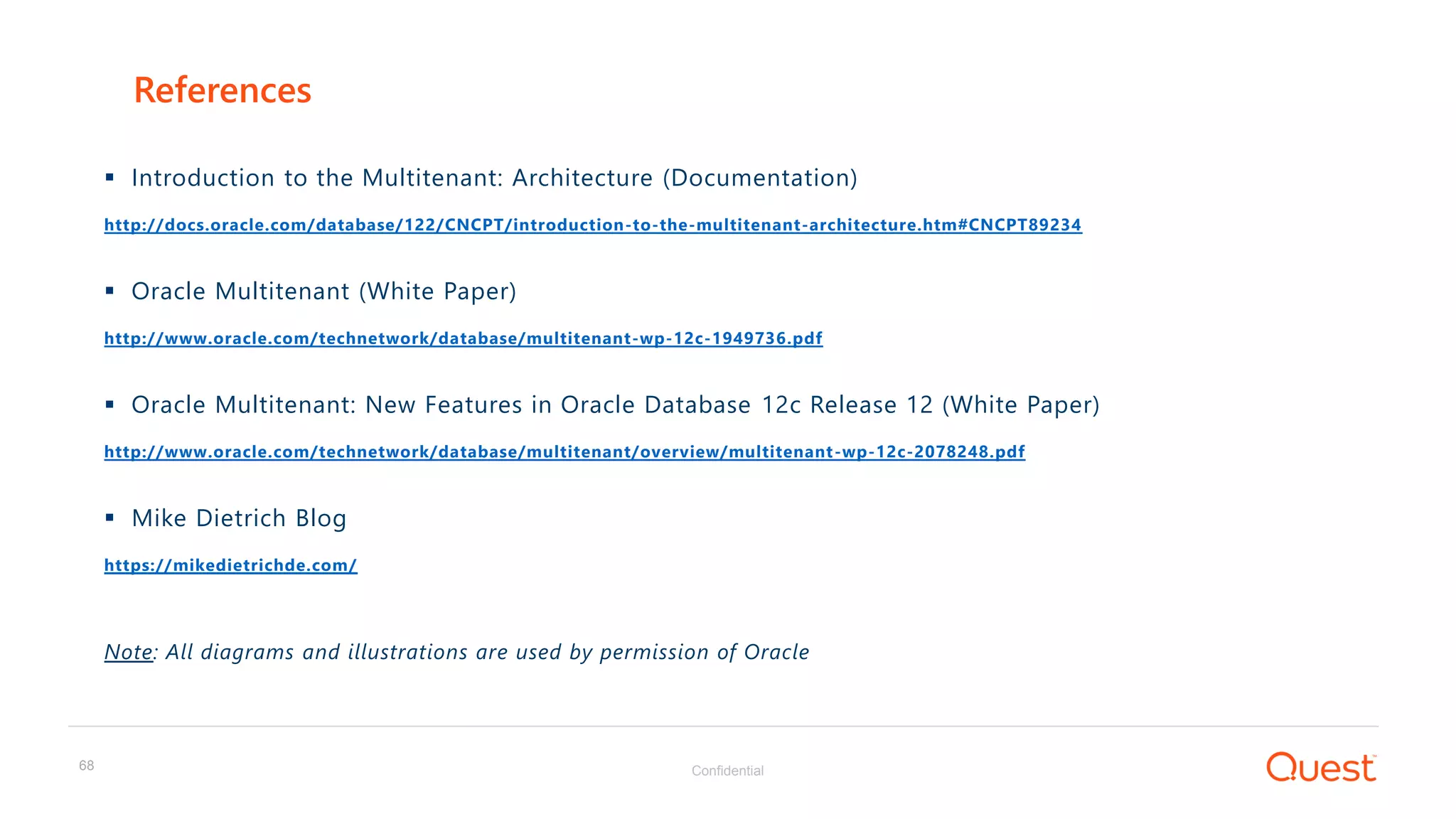Click the 'Confidential' footer text

click(727, 771)
